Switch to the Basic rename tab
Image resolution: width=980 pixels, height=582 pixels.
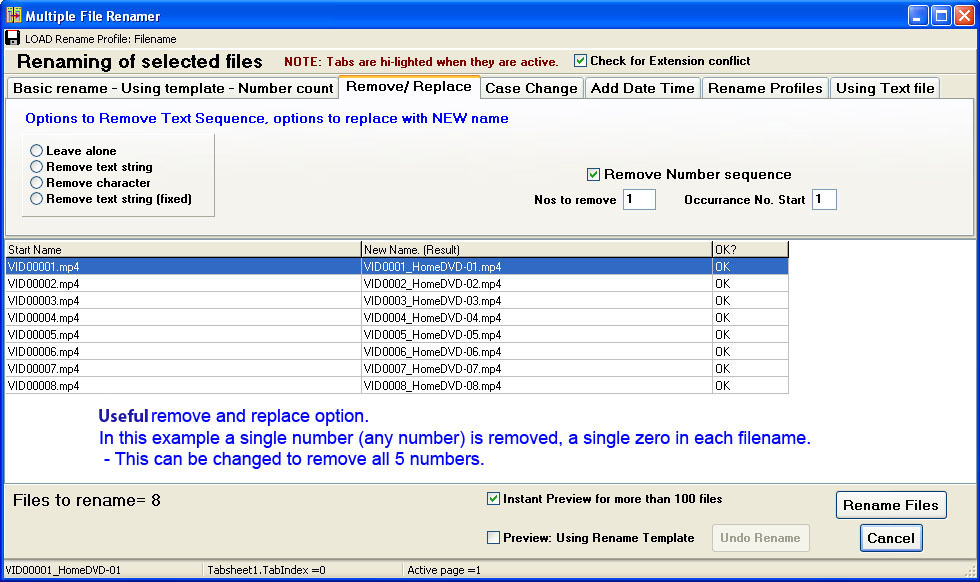[172, 88]
